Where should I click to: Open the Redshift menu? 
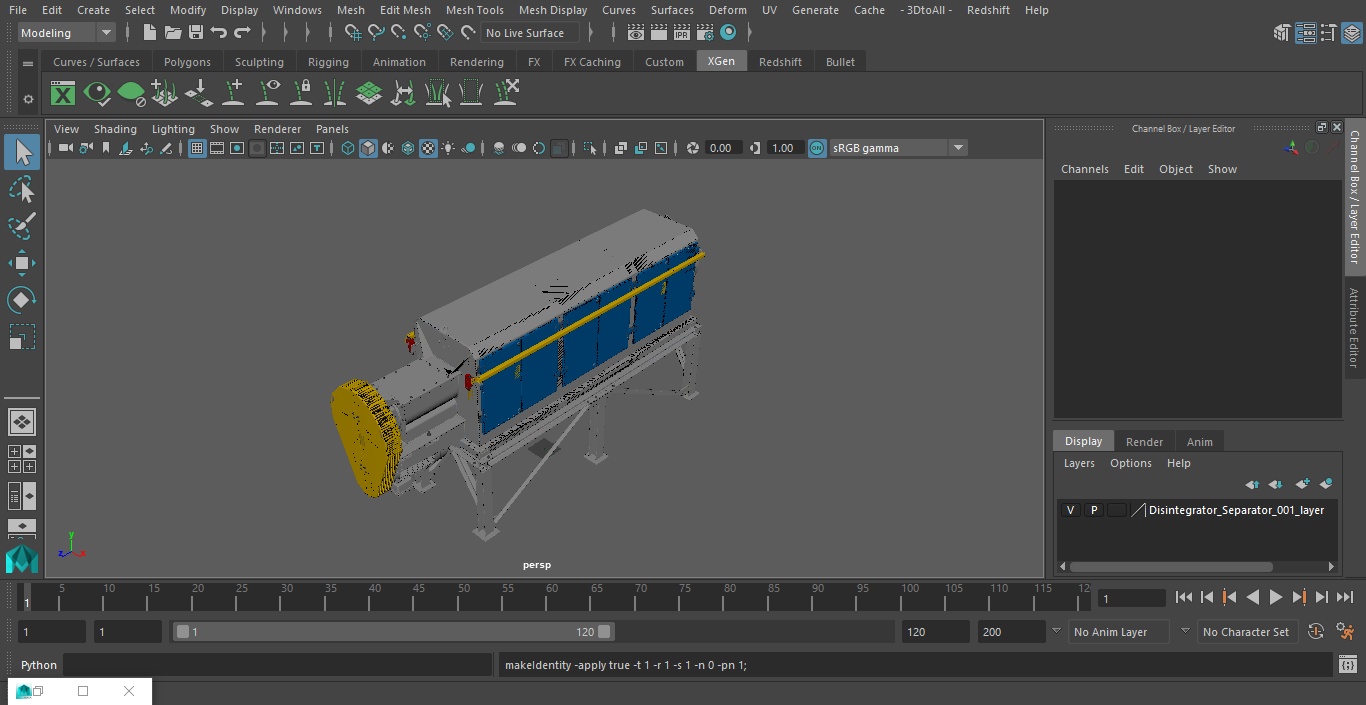pyautogui.click(x=988, y=10)
